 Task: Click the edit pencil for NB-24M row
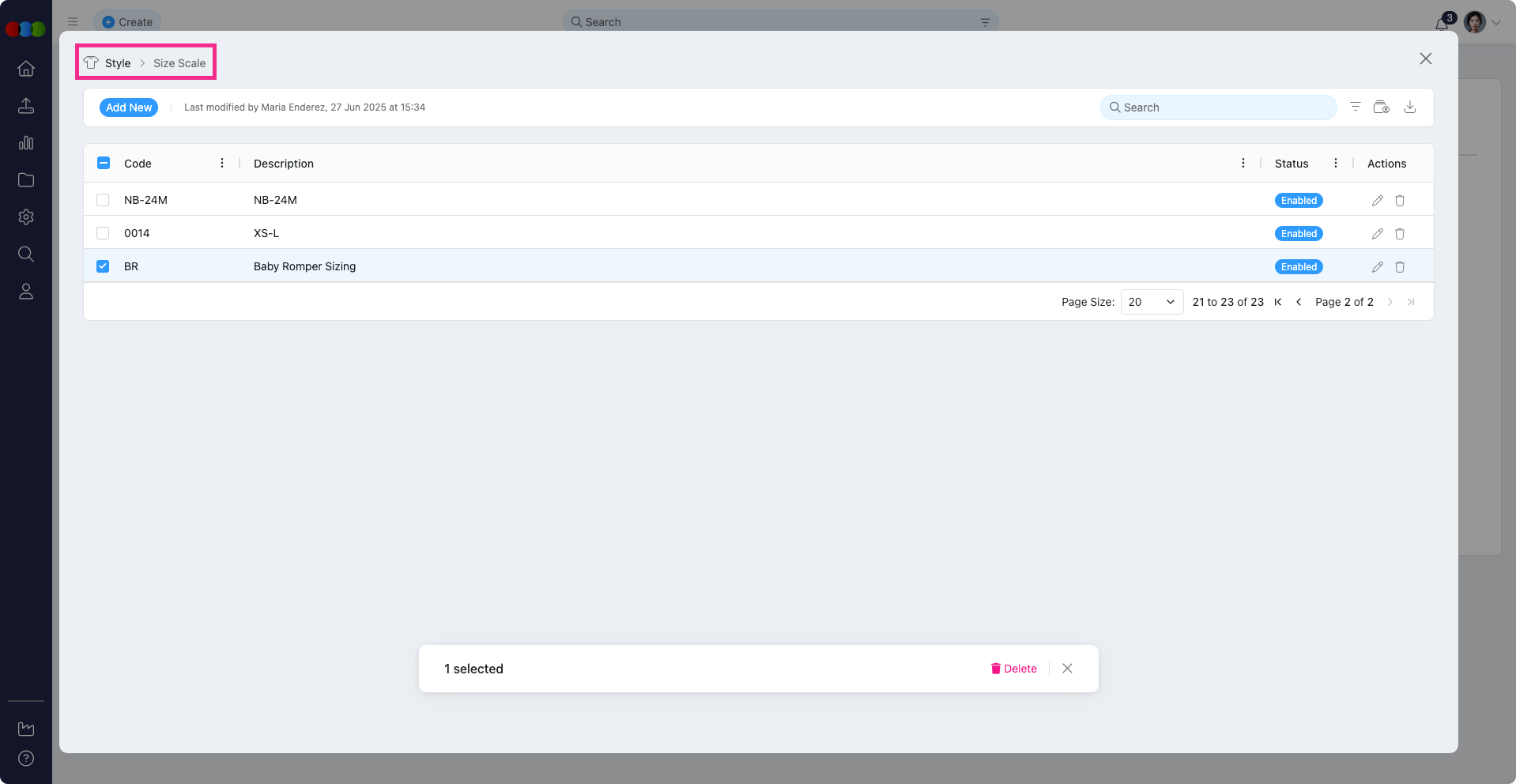pyautogui.click(x=1377, y=201)
